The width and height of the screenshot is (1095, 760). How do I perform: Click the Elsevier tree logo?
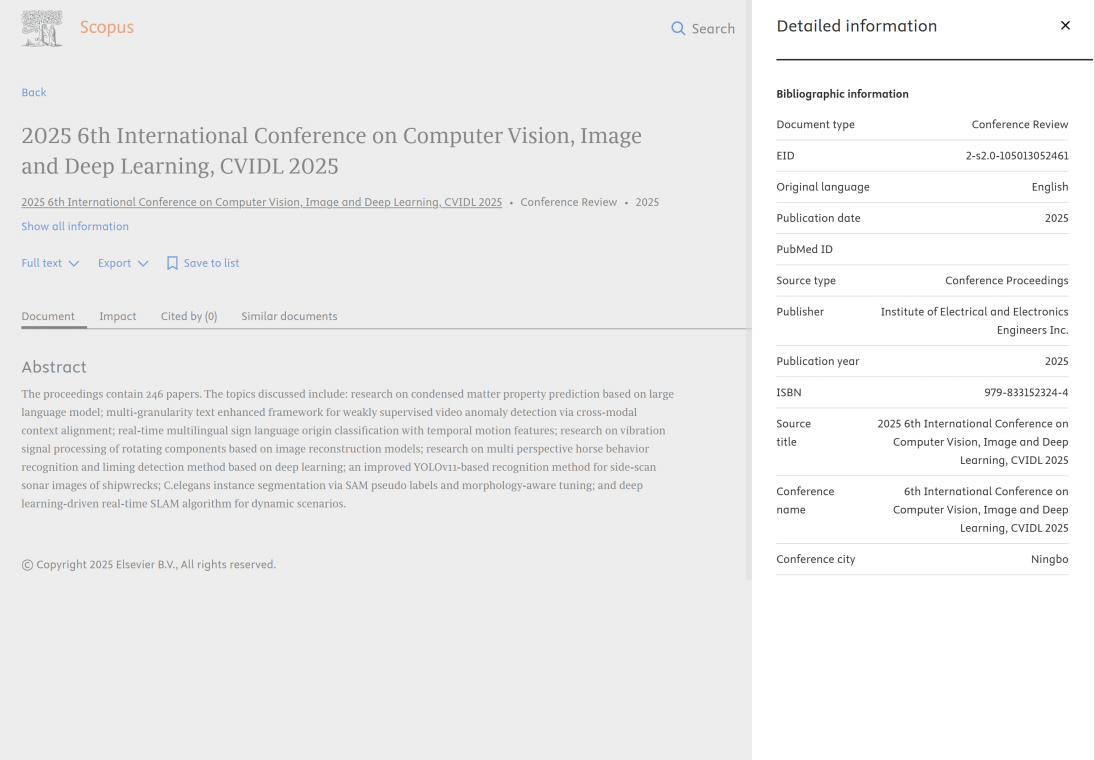41,28
